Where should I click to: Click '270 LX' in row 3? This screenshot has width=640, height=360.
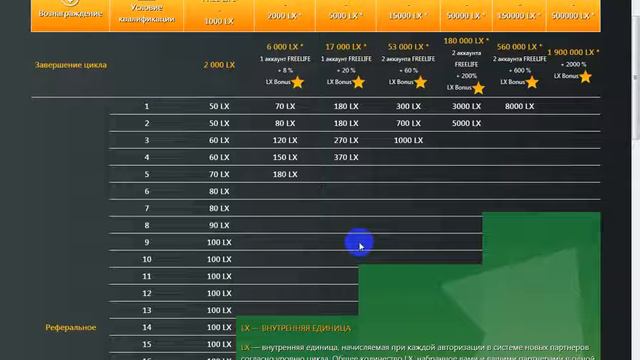(346, 140)
